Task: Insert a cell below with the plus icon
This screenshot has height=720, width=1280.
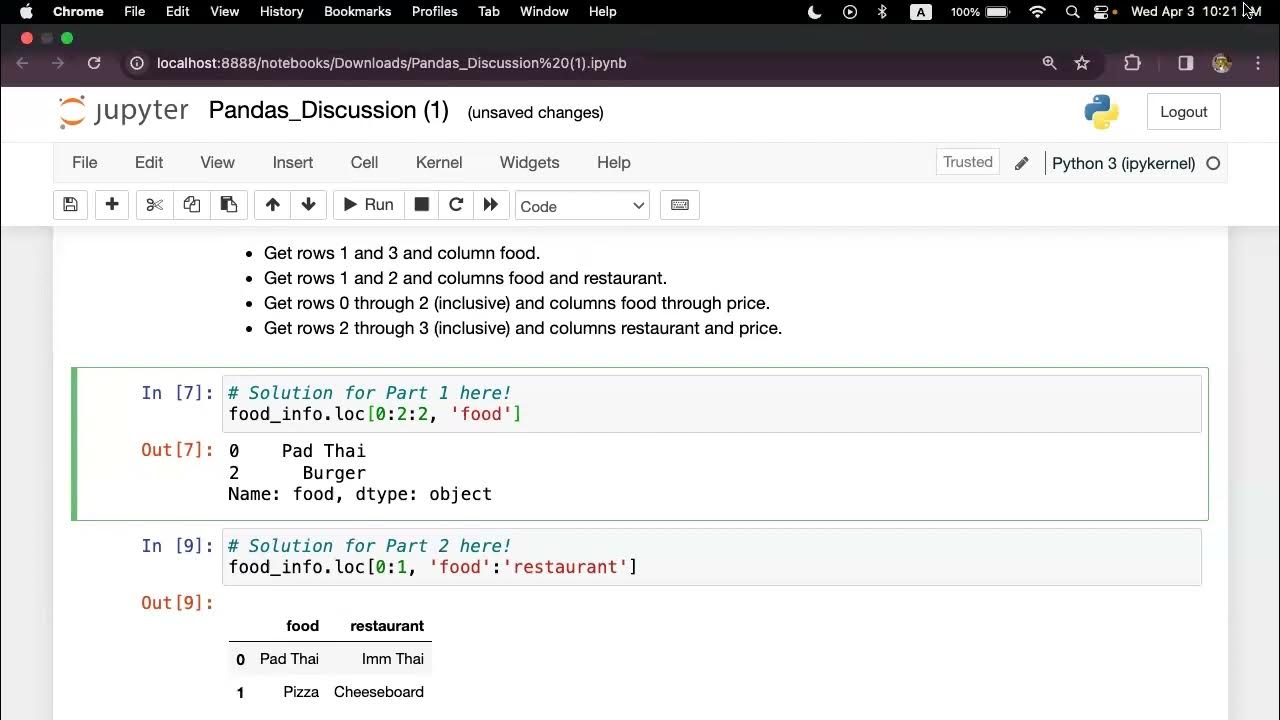Action: [112, 205]
